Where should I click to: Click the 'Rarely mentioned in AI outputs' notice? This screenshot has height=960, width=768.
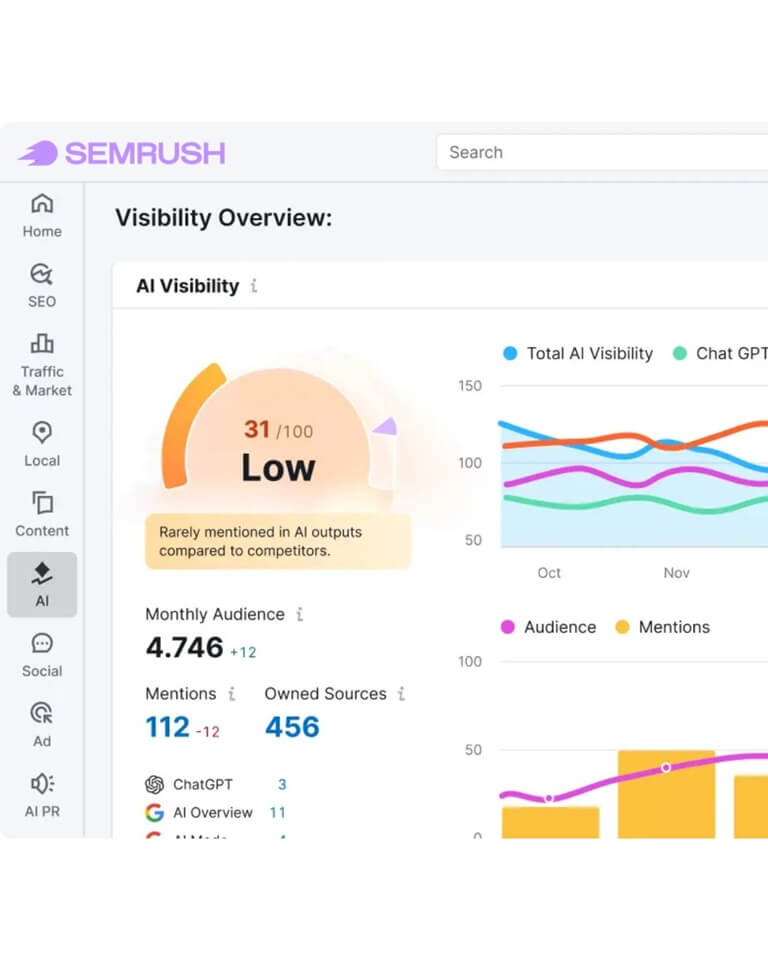coord(278,541)
